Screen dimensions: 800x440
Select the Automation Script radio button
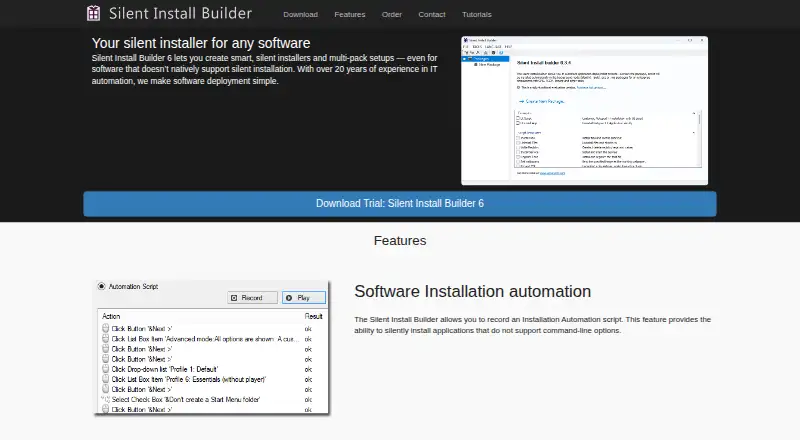point(101,286)
